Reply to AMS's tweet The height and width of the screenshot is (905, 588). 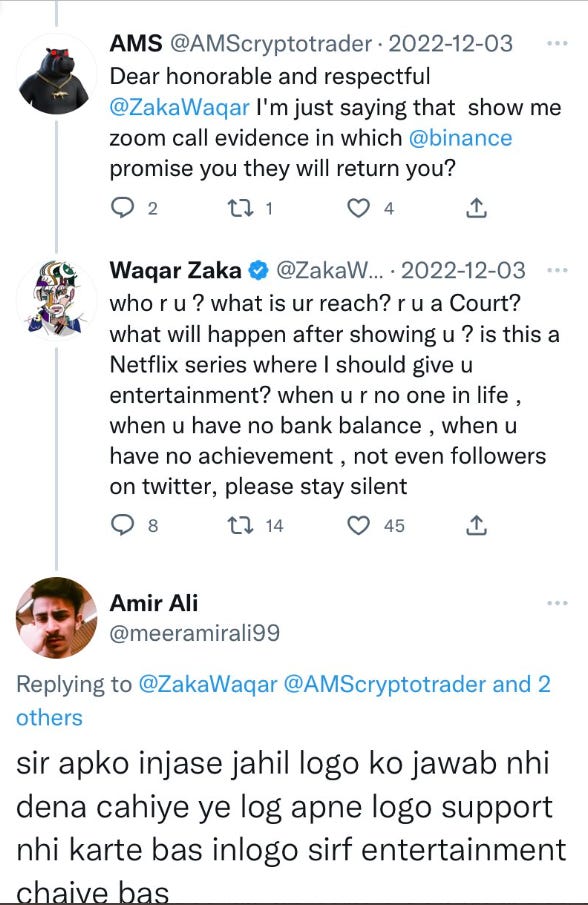121,205
